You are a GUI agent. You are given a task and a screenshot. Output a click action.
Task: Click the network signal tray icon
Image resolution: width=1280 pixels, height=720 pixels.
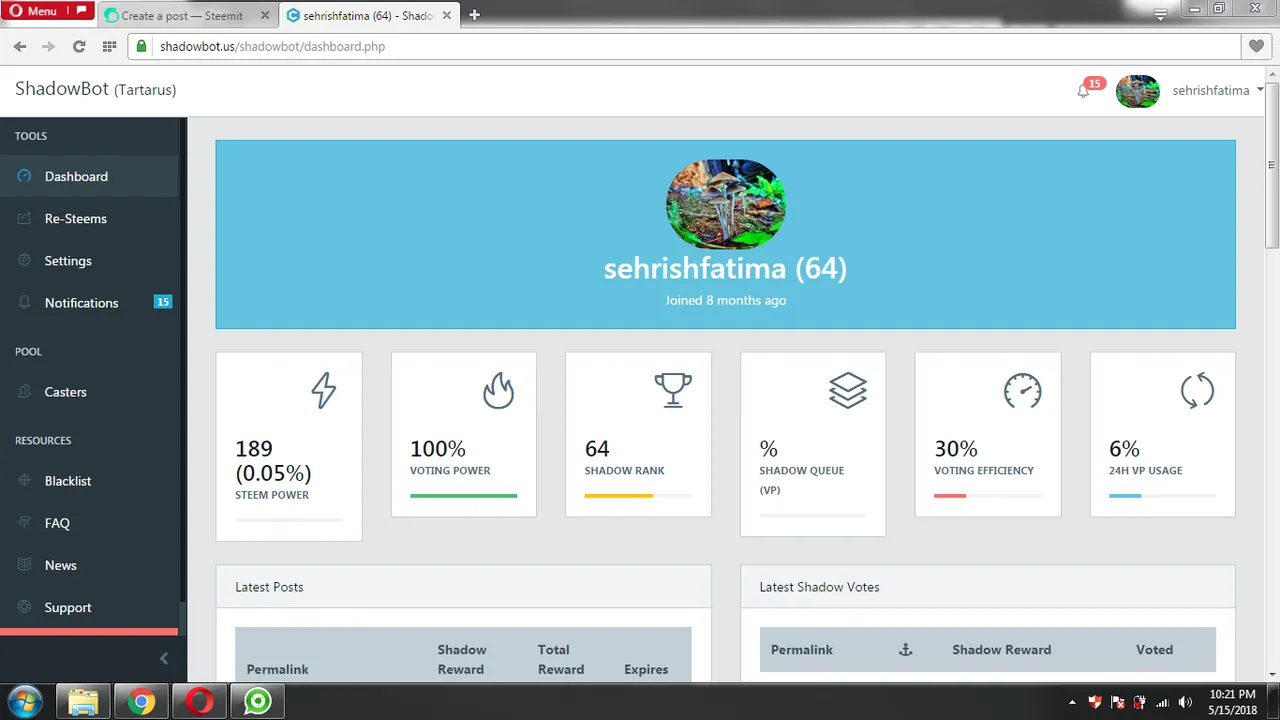pos(1163,702)
